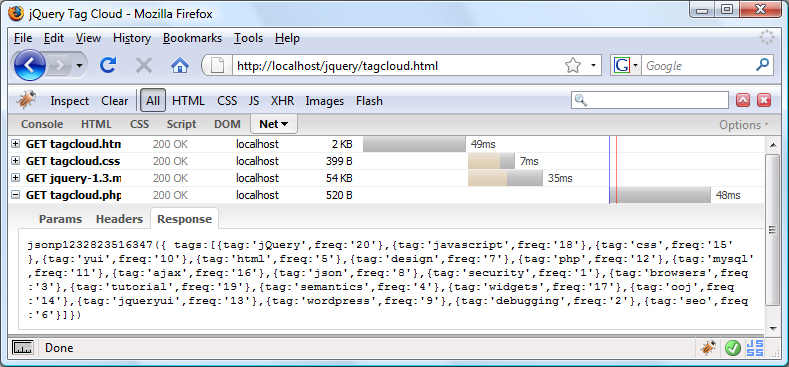Open the Edit menu

(54, 38)
